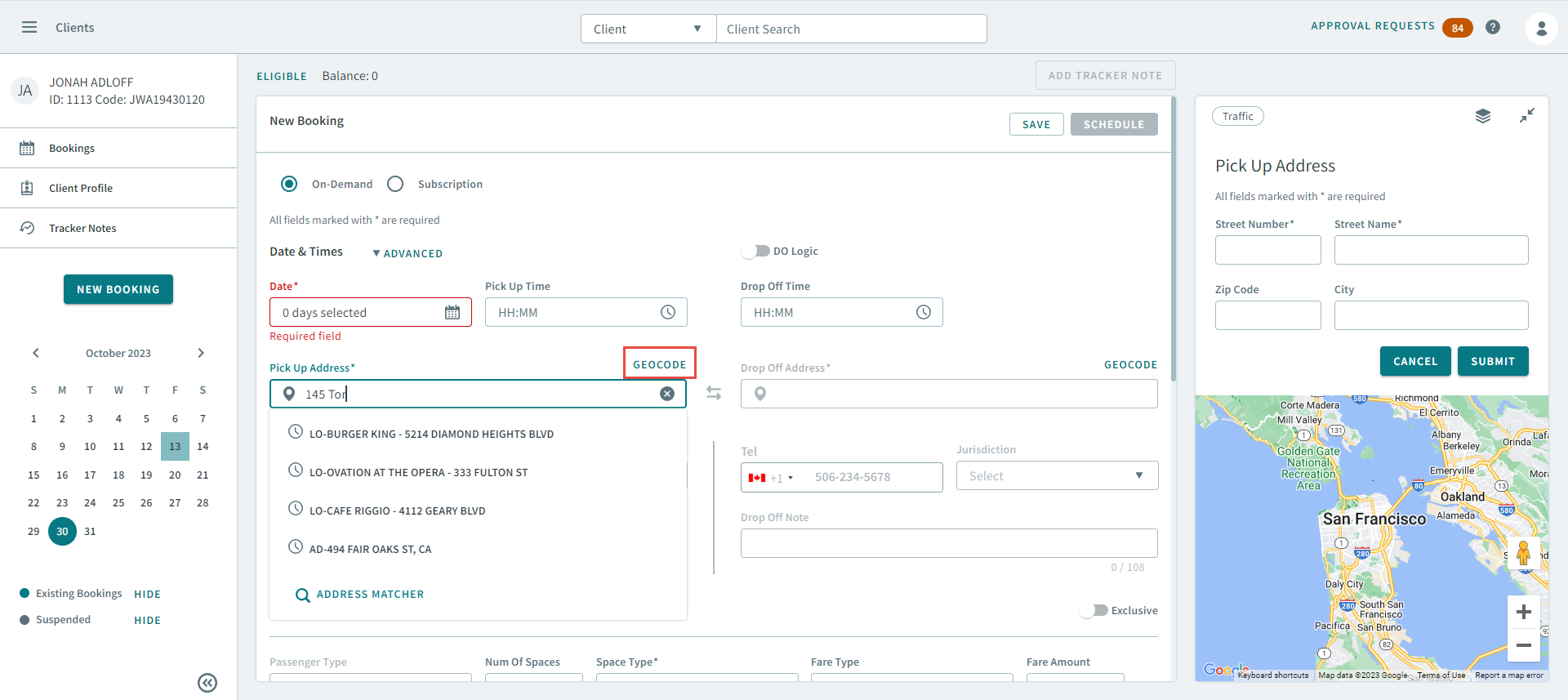The height and width of the screenshot is (700, 1568).
Task: Collapse the map panel with arrows icon
Action: click(1526, 116)
